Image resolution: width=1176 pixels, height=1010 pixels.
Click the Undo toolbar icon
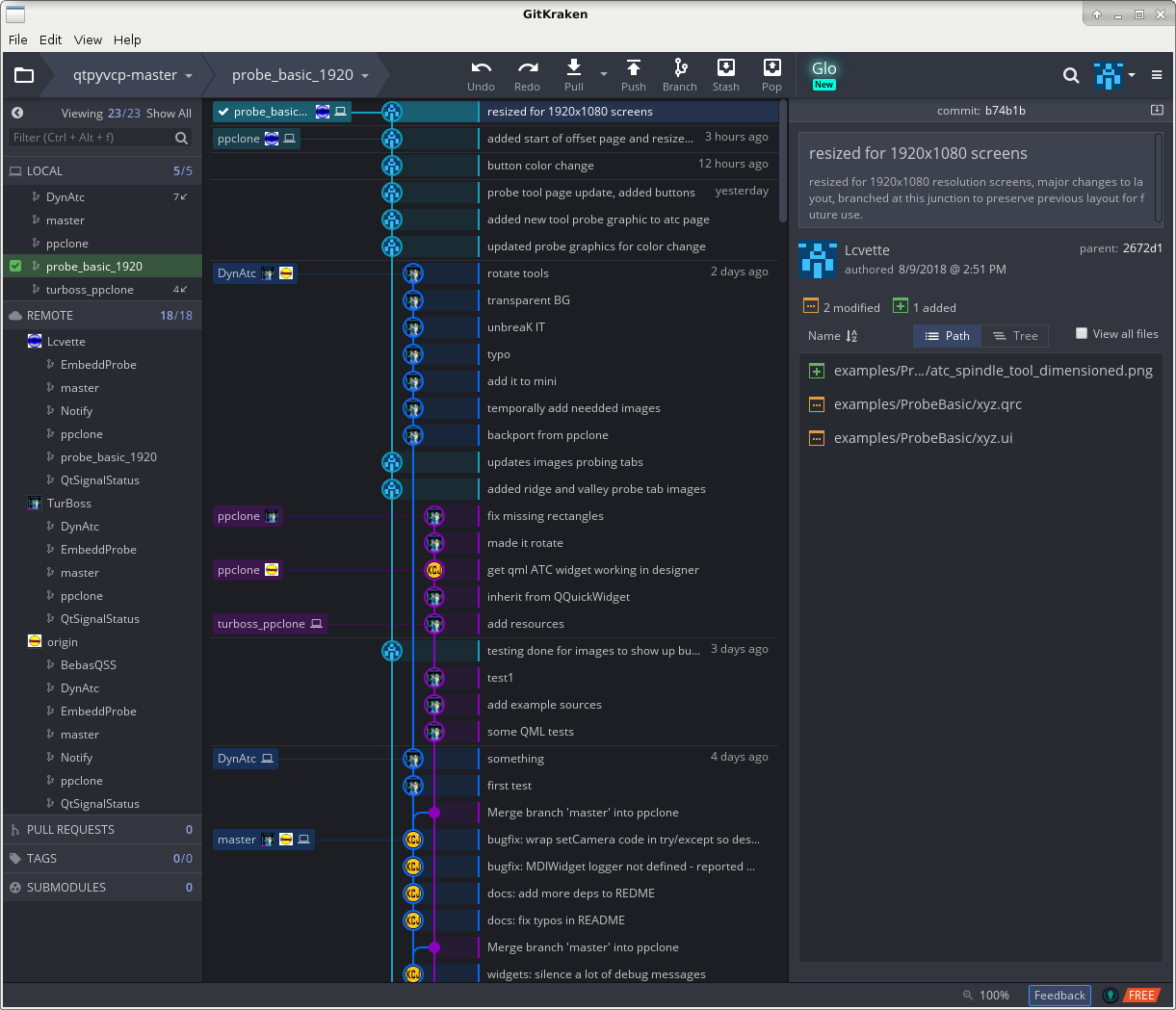[x=481, y=67]
